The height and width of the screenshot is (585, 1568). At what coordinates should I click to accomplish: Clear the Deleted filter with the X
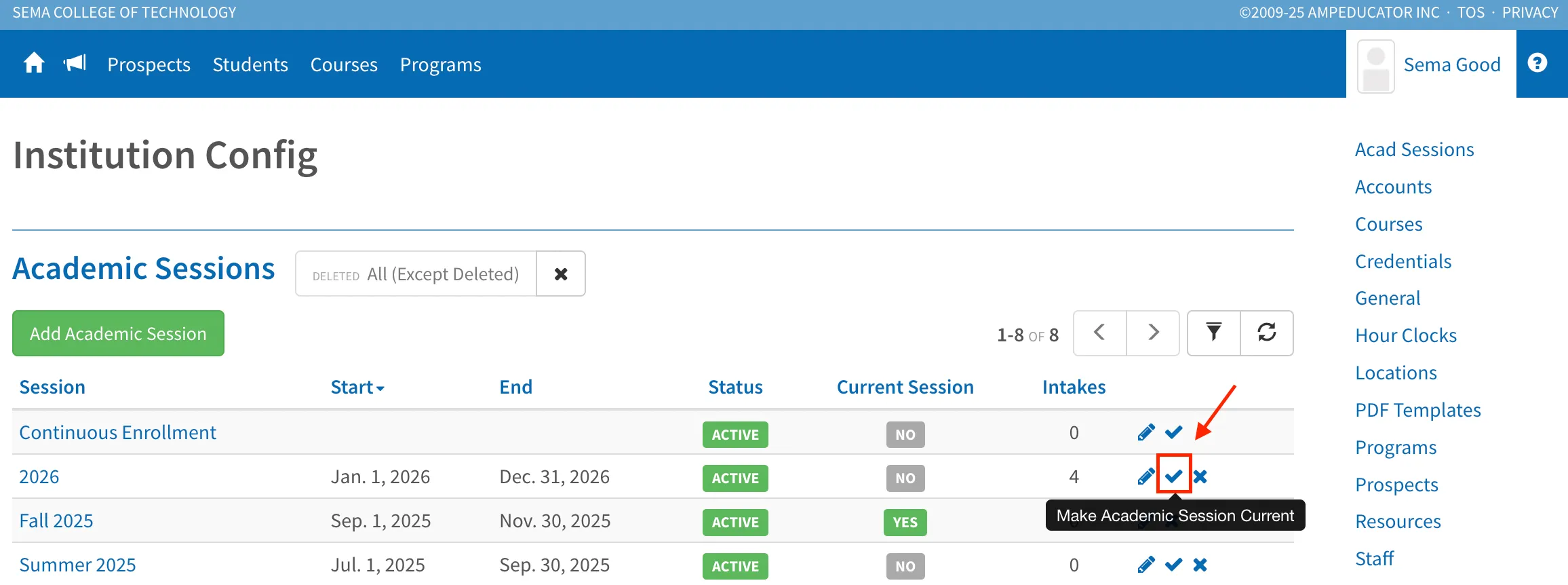pos(561,273)
